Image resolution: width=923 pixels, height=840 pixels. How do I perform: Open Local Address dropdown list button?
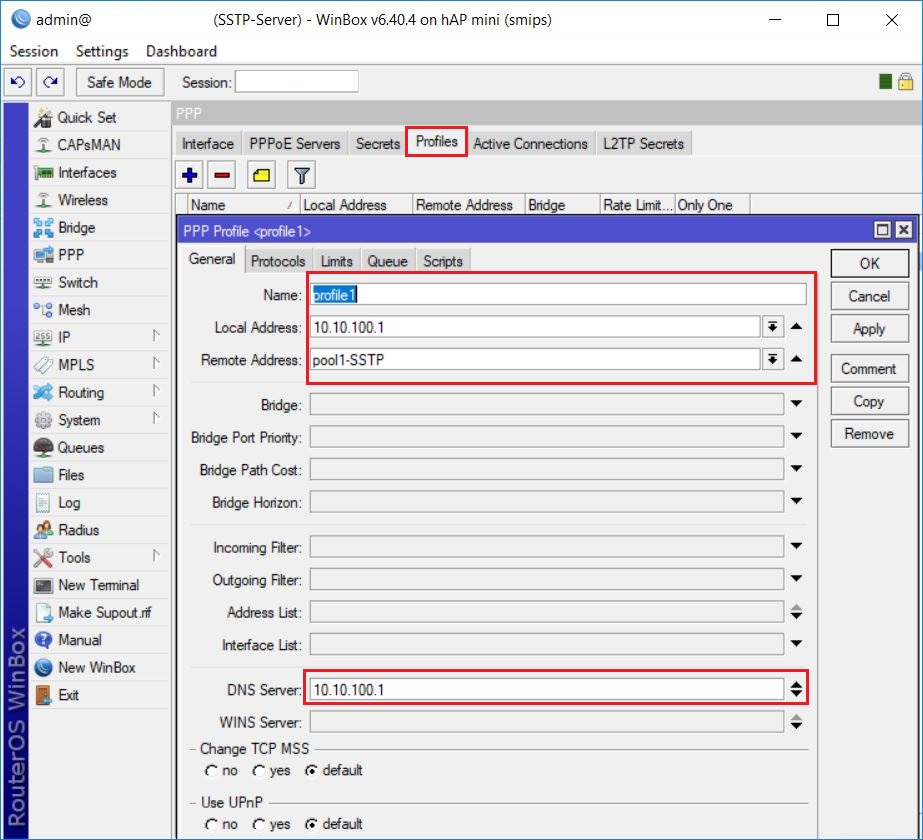pyautogui.click(x=772, y=326)
